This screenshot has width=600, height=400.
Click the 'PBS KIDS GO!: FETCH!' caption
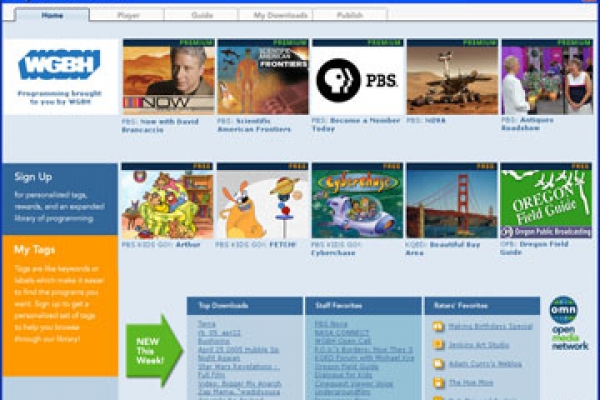point(256,245)
